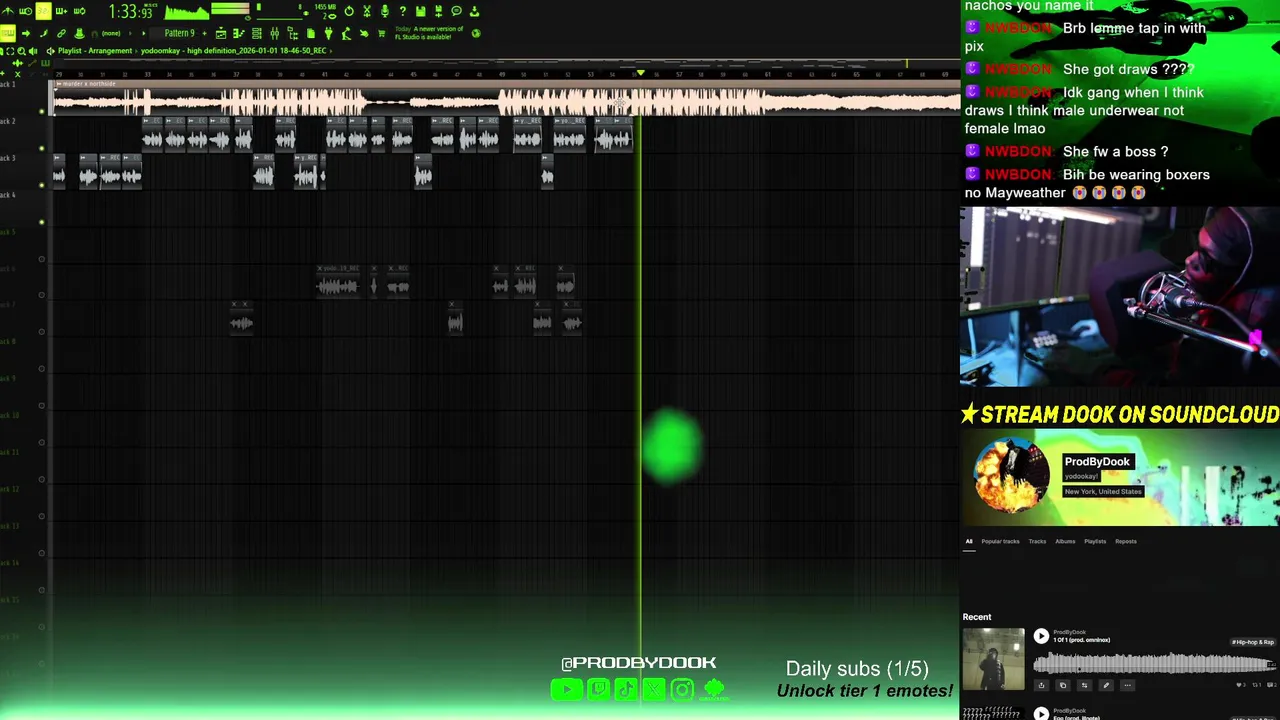Viewport: 1280px width, 720px height.
Task: Unmute Track 7 with its mute dot
Action: [x=41, y=331]
